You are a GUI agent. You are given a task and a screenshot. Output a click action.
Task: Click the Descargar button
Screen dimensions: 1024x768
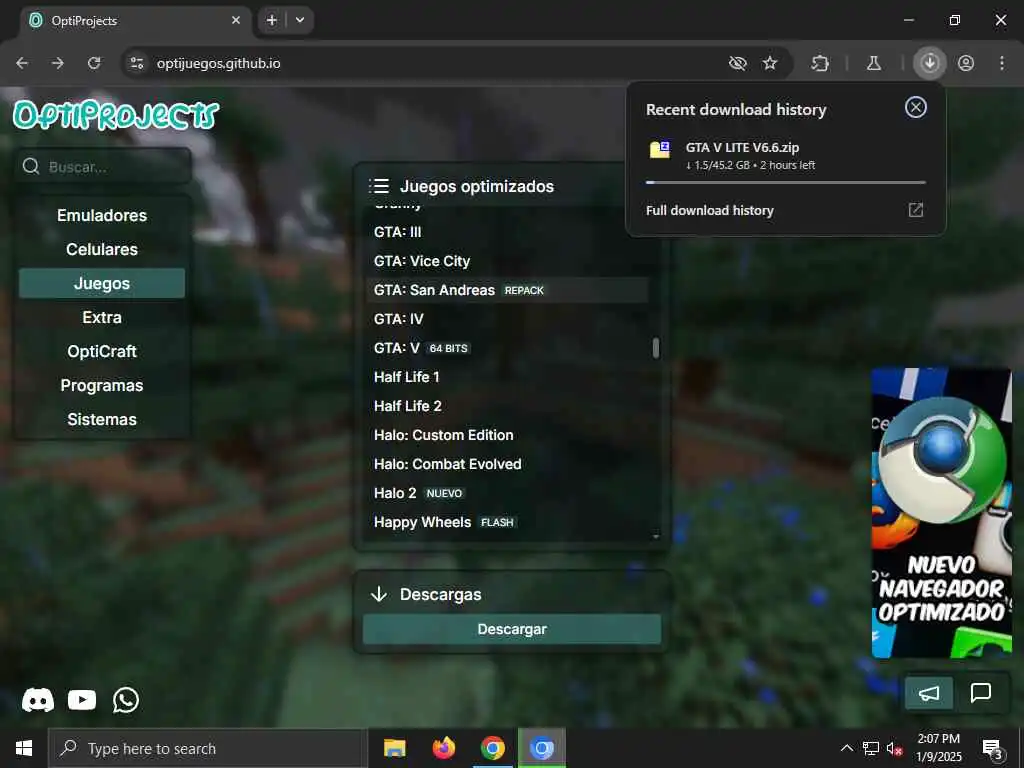click(x=512, y=629)
